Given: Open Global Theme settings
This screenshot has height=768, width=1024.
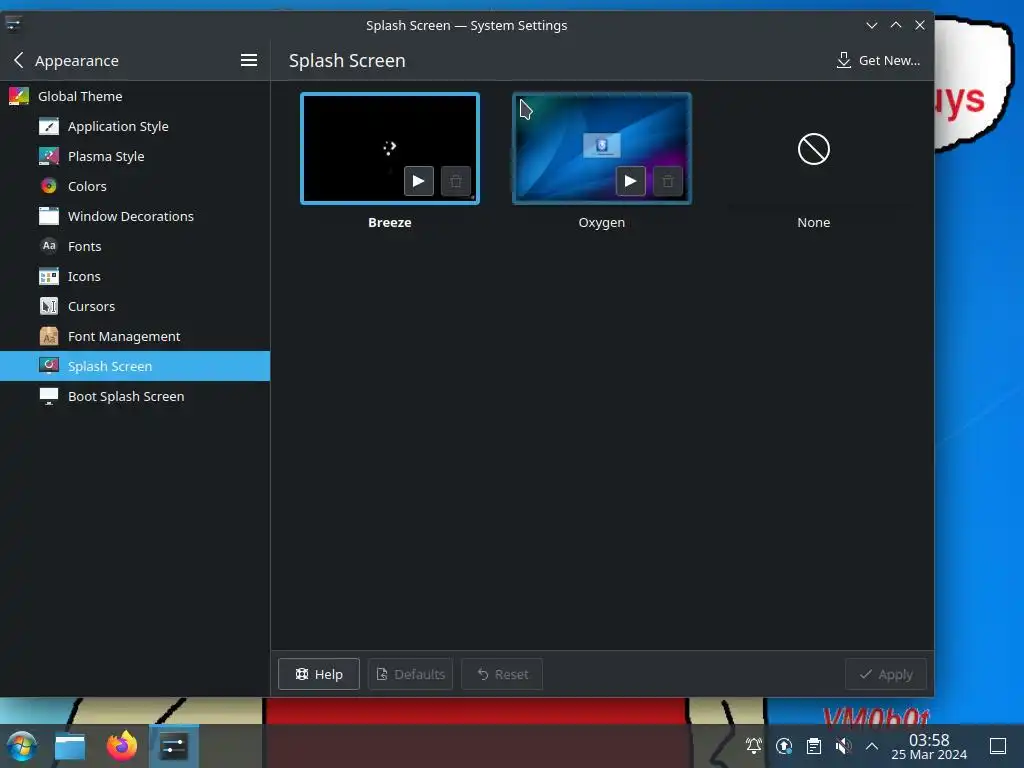Looking at the screenshot, I should [135, 96].
